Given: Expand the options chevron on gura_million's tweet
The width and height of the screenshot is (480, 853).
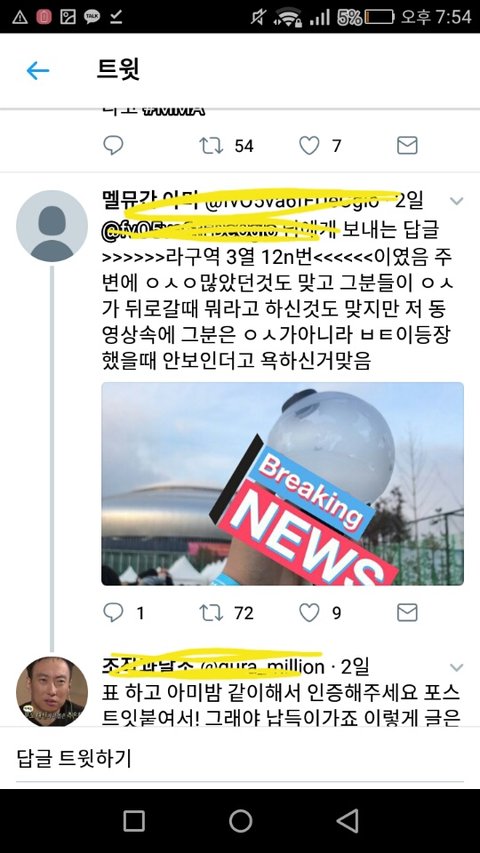Looking at the screenshot, I should (x=457, y=667).
